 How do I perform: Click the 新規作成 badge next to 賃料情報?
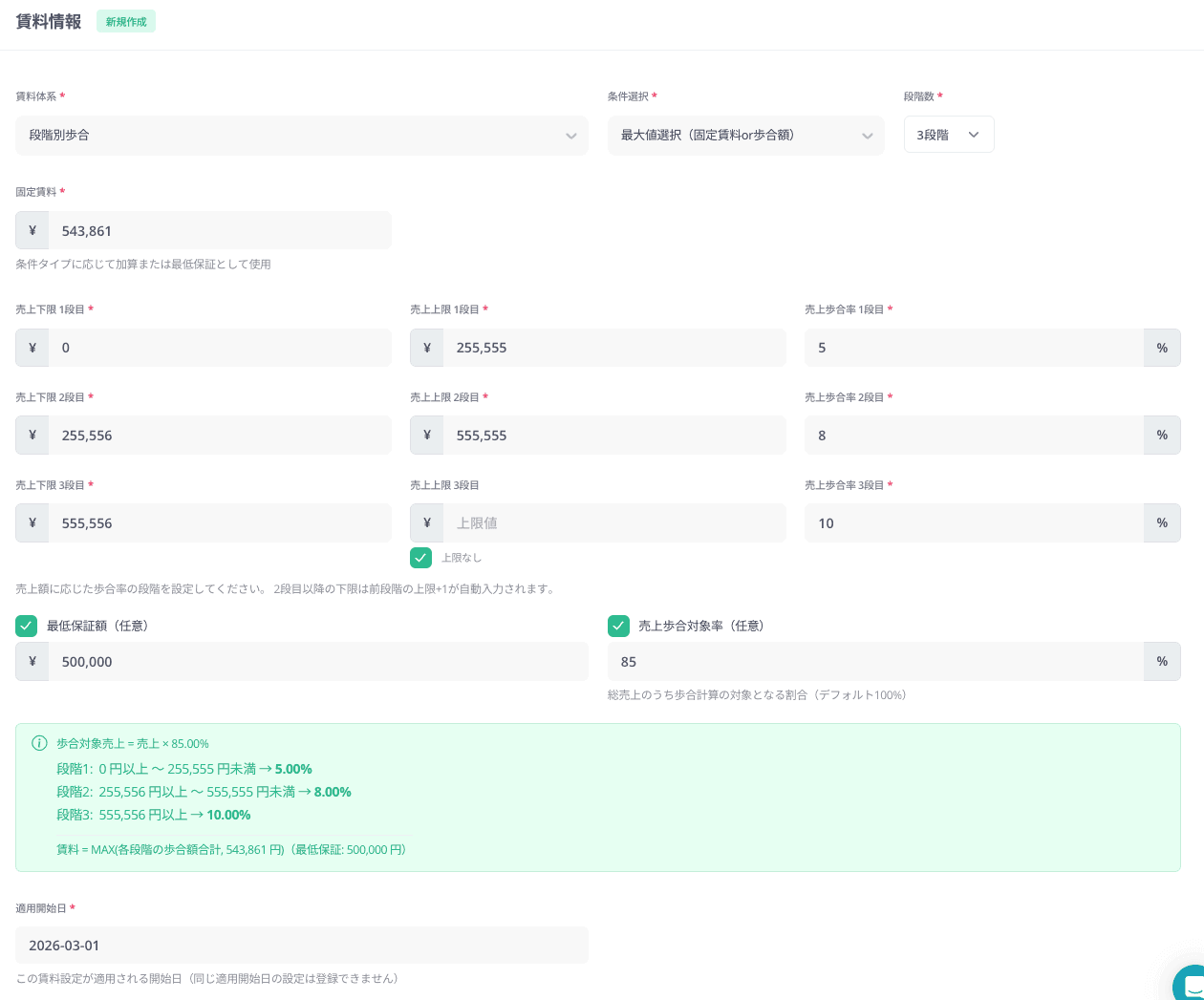pos(126,22)
